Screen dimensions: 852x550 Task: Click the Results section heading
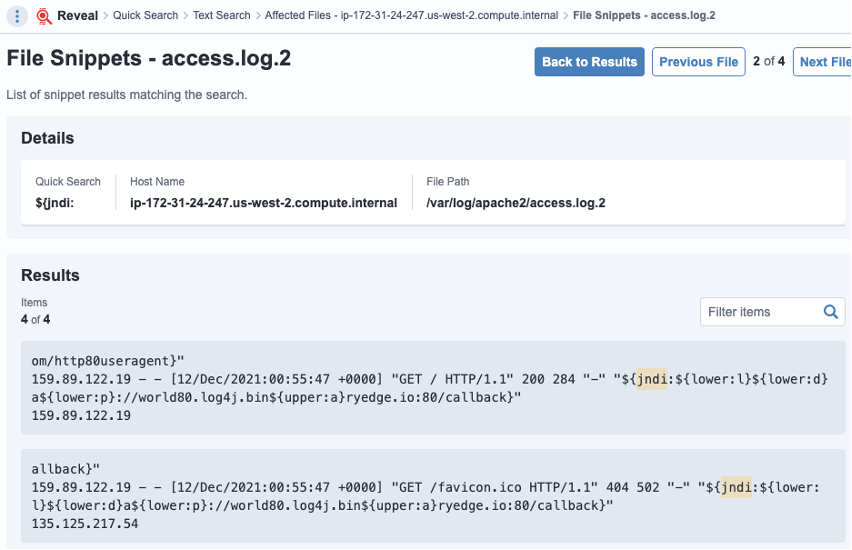[50, 275]
